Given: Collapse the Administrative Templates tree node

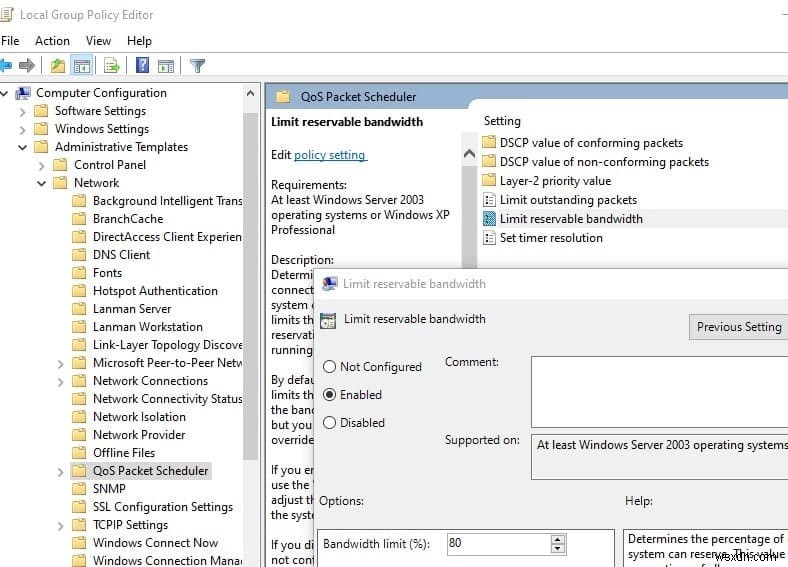Looking at the screenshot, I should point(23,147).
